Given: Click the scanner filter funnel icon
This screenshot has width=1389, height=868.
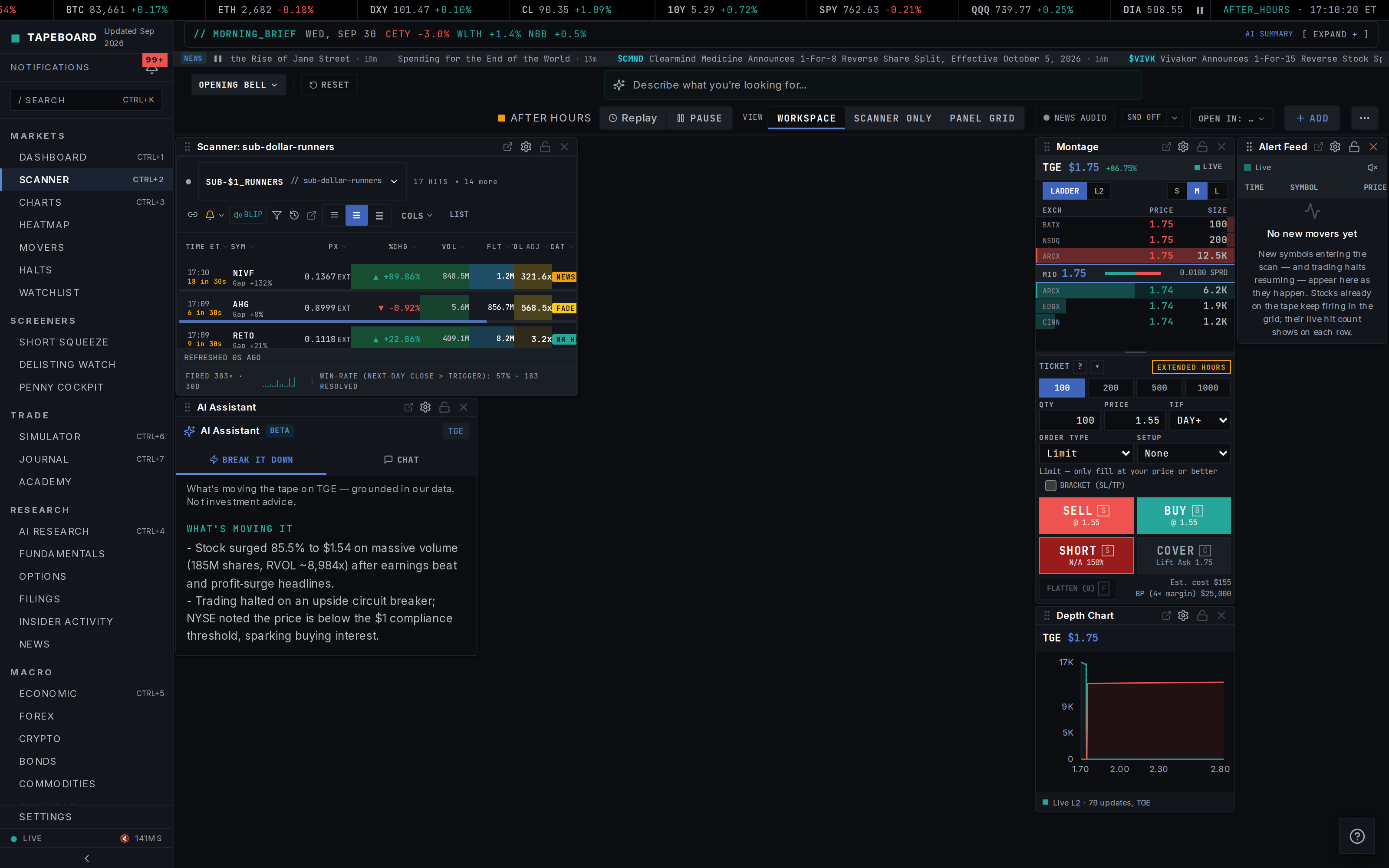Looking at the screenshot, I should [276, 215].
